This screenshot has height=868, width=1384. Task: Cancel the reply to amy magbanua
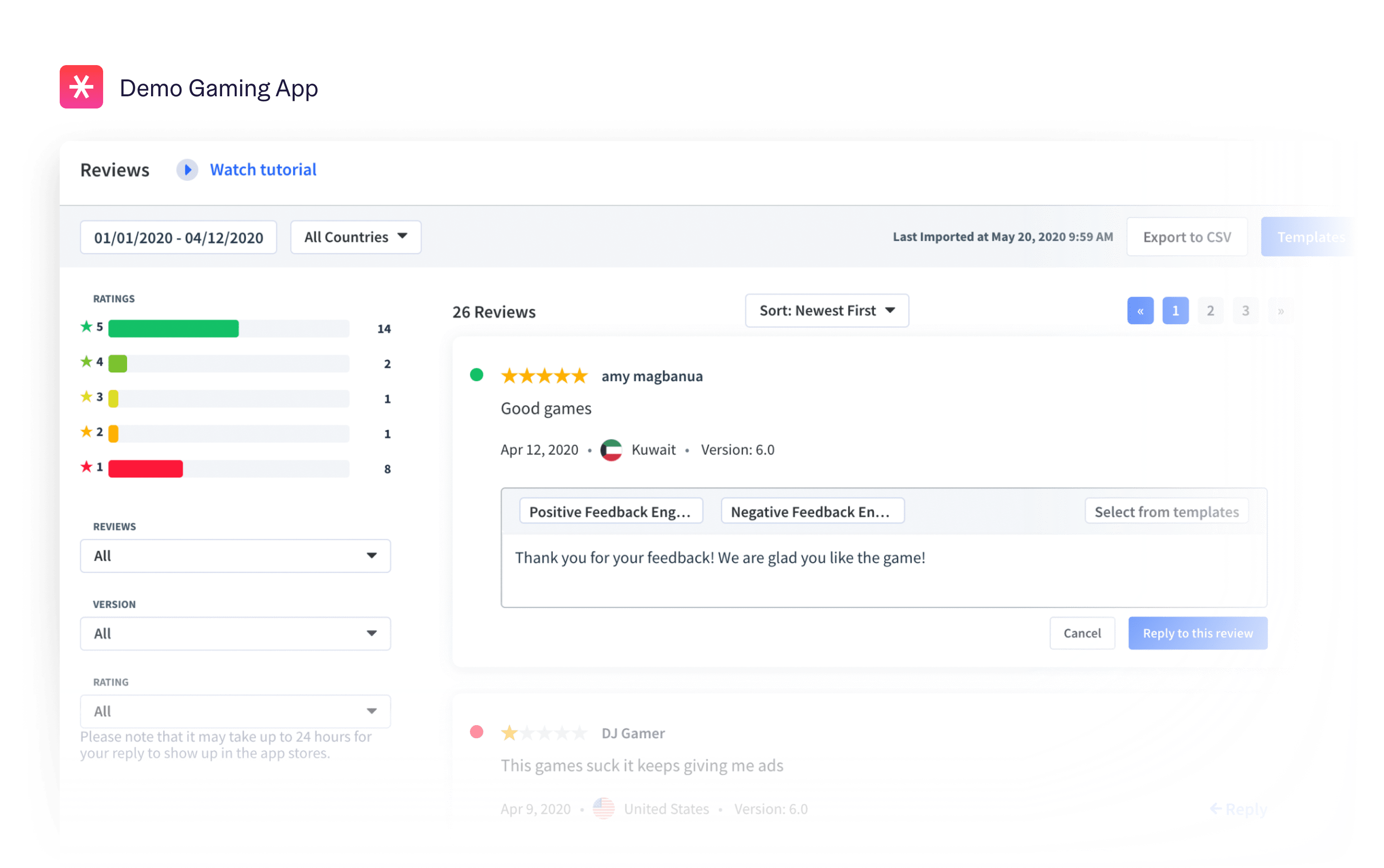1082,633
